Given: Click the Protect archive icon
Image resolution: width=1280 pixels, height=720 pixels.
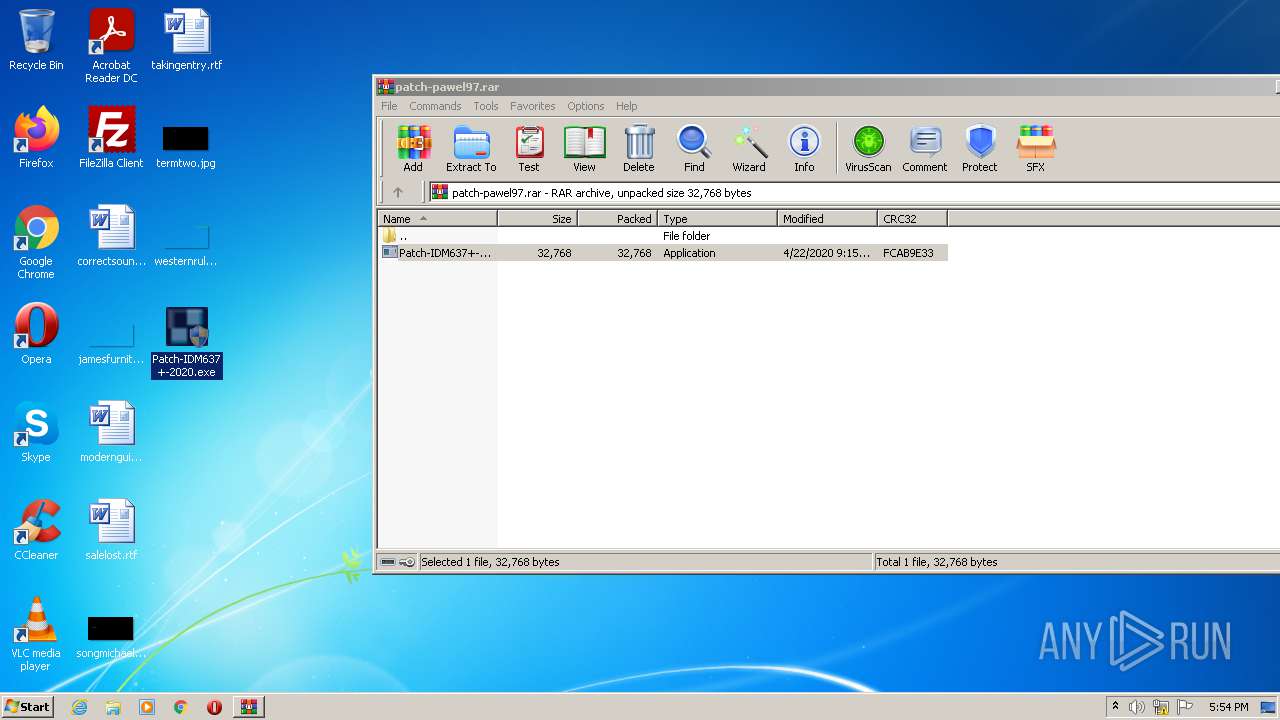Looking at the screenshot, I should [x=980, y=149].
